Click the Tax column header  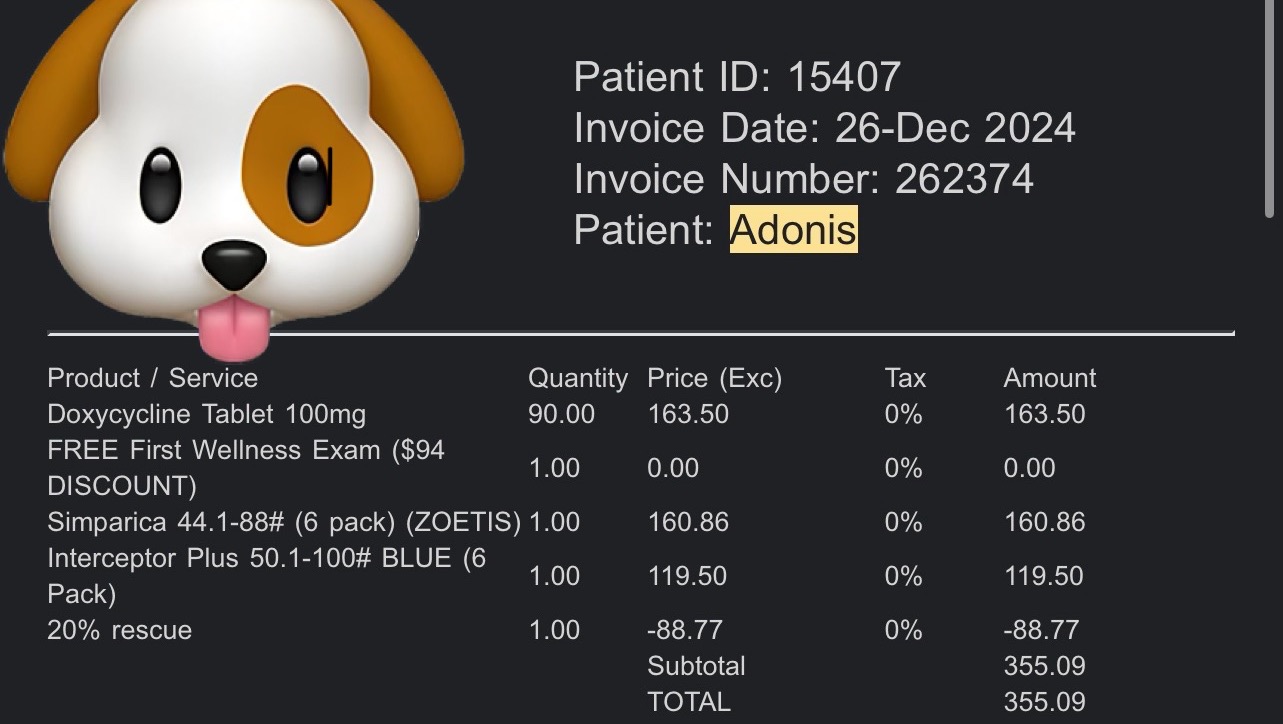tap(905, 378)
